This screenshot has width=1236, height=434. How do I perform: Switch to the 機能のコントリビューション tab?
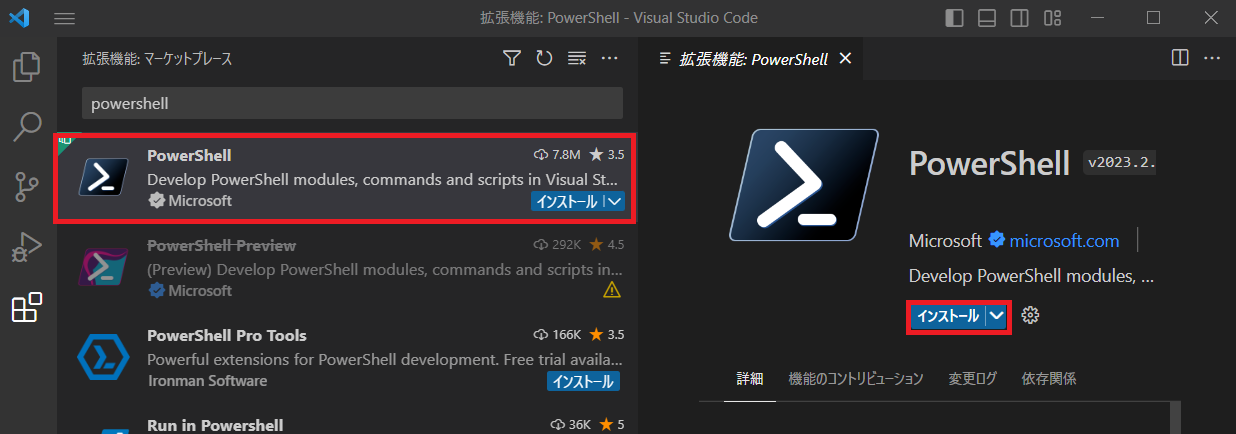coord(855,379)
